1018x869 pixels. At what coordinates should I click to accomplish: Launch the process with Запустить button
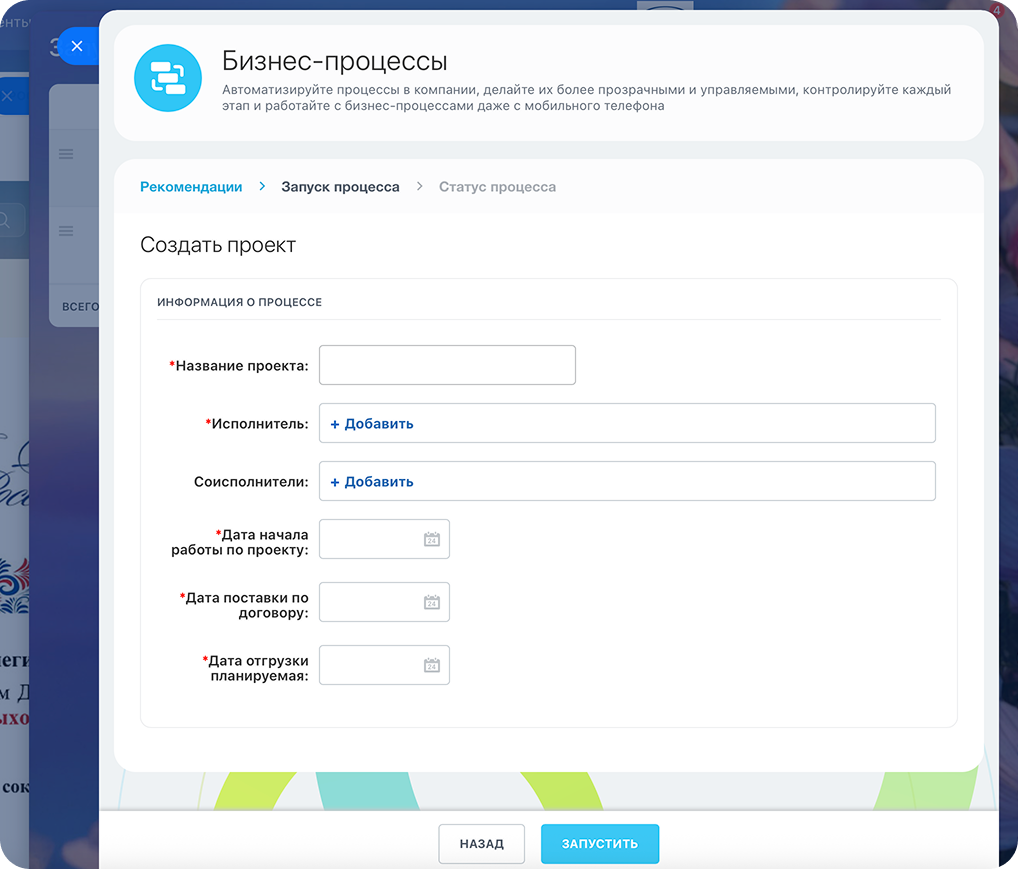click(x=600, y=844)
